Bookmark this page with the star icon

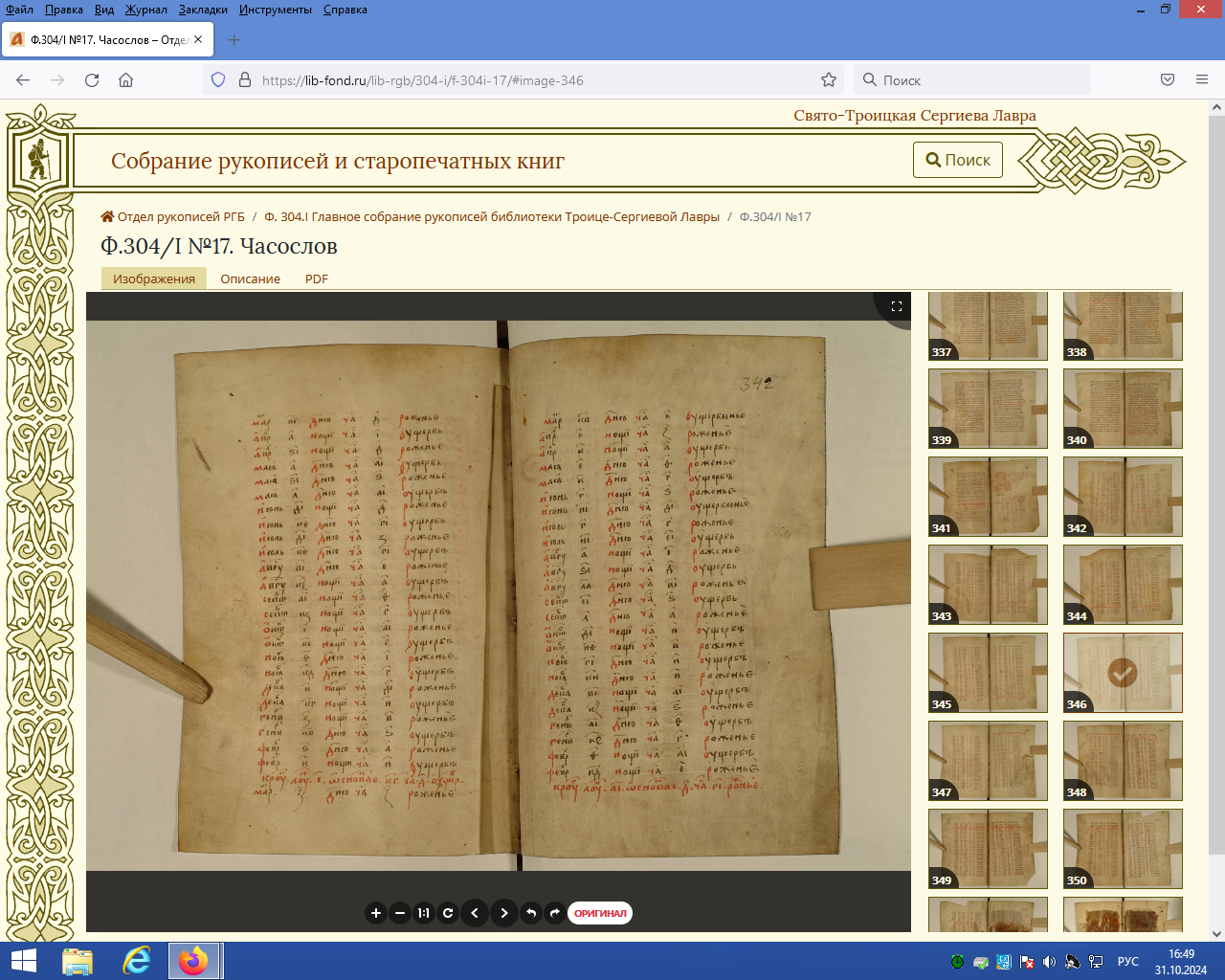pos(829,80)
